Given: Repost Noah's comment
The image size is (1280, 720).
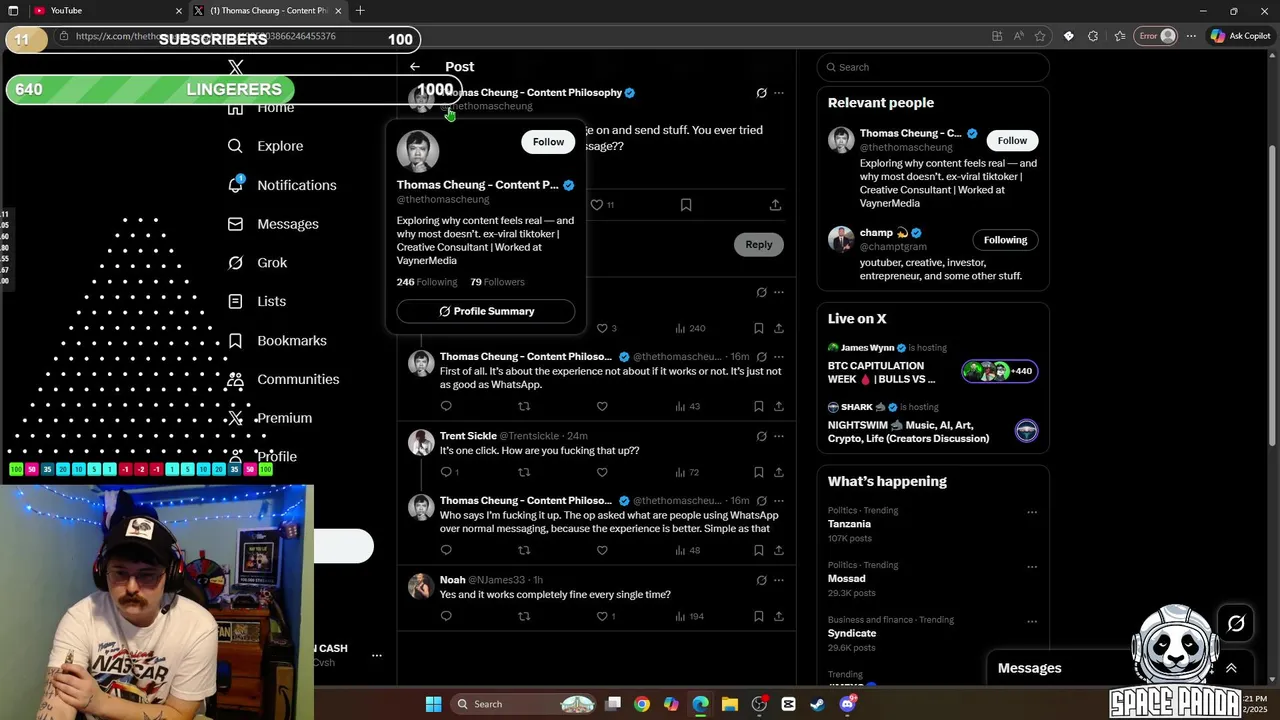Looking at the screenshot, I should [524, 616].
